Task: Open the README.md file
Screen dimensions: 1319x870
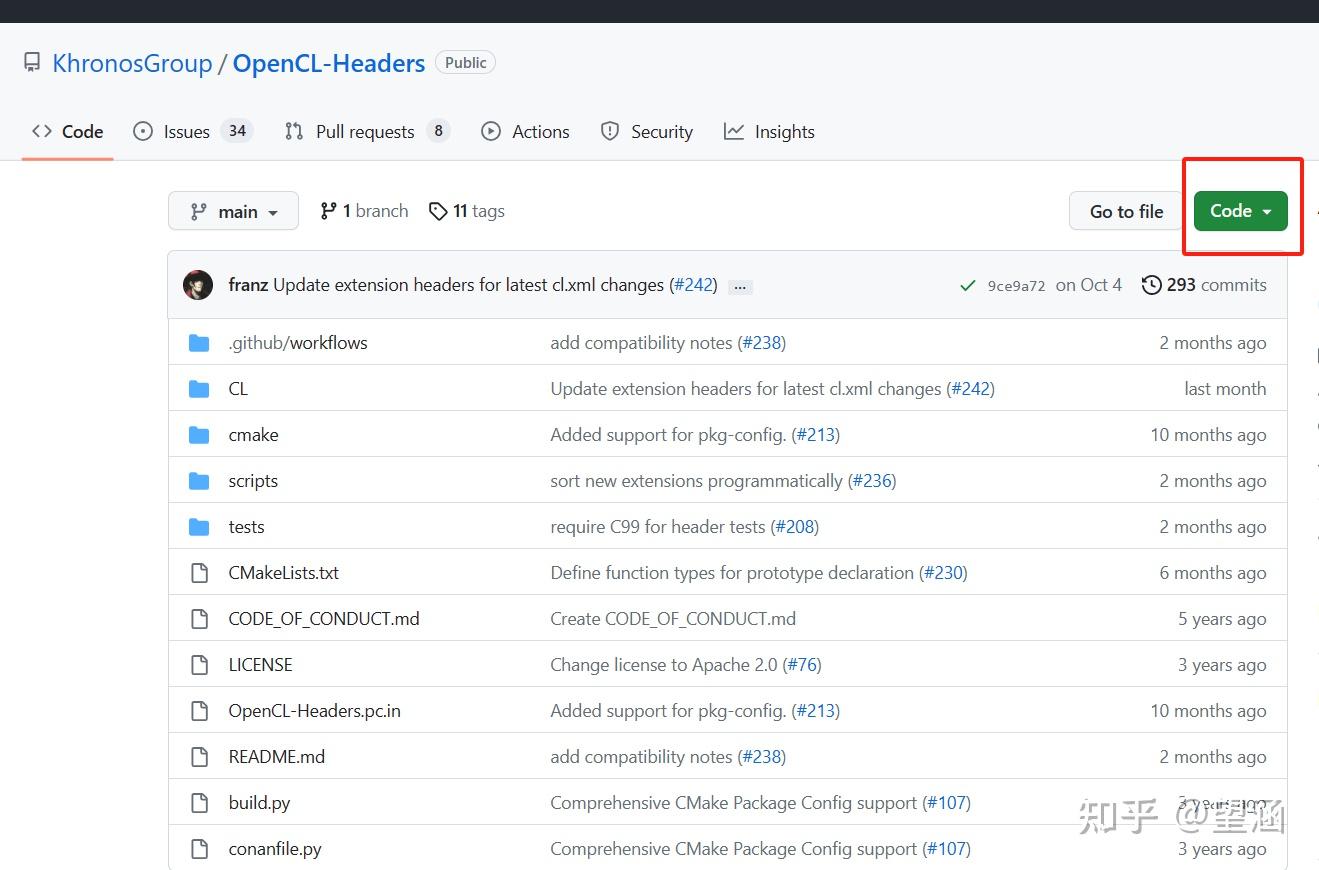Action: (276, 757)
